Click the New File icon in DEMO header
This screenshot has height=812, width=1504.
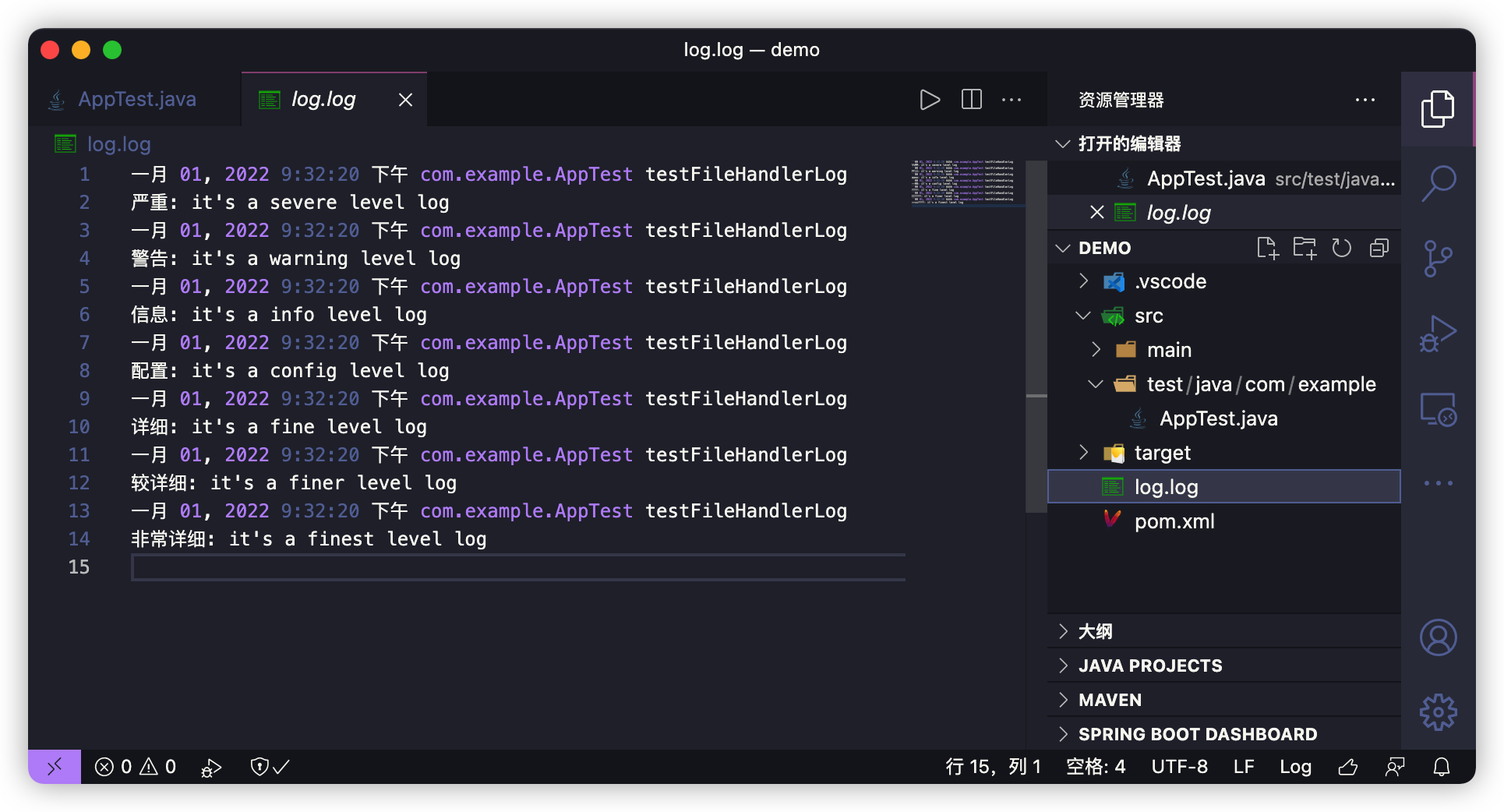pyautogui.click(x=1267, y=248)
